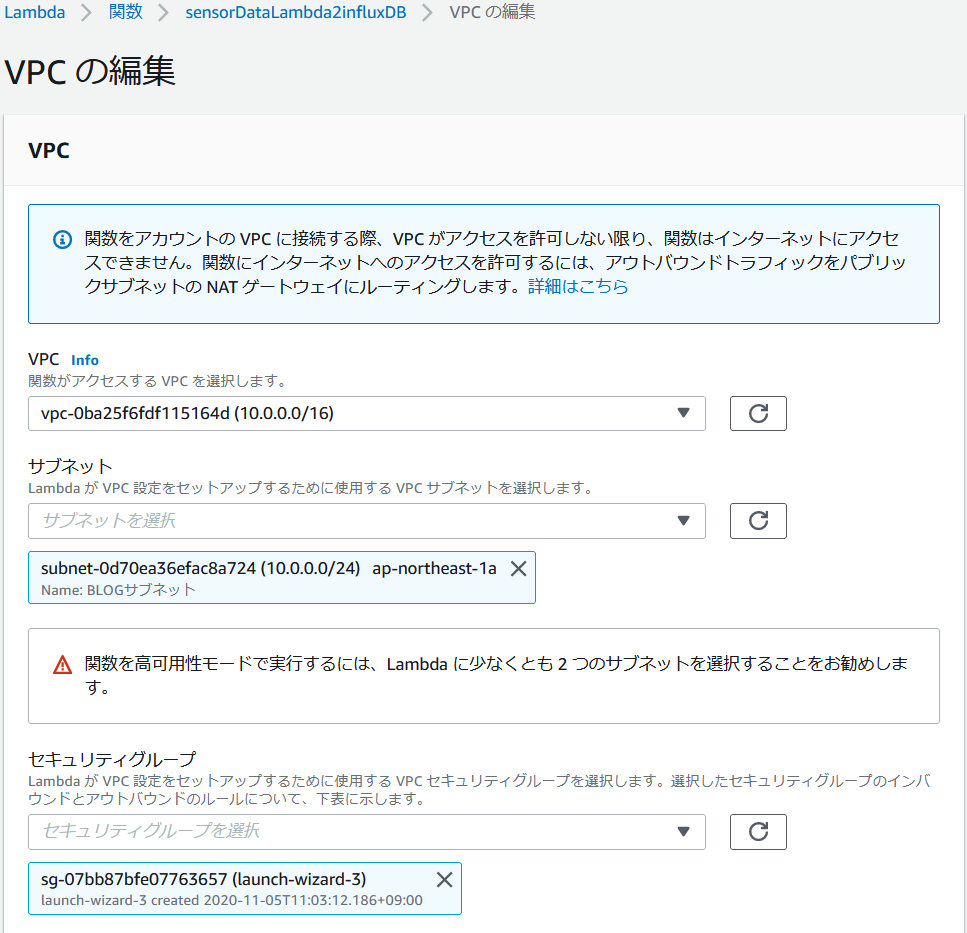Refresh the VPC list
Screen dimensions: 967x933
[x=758, y=413]
